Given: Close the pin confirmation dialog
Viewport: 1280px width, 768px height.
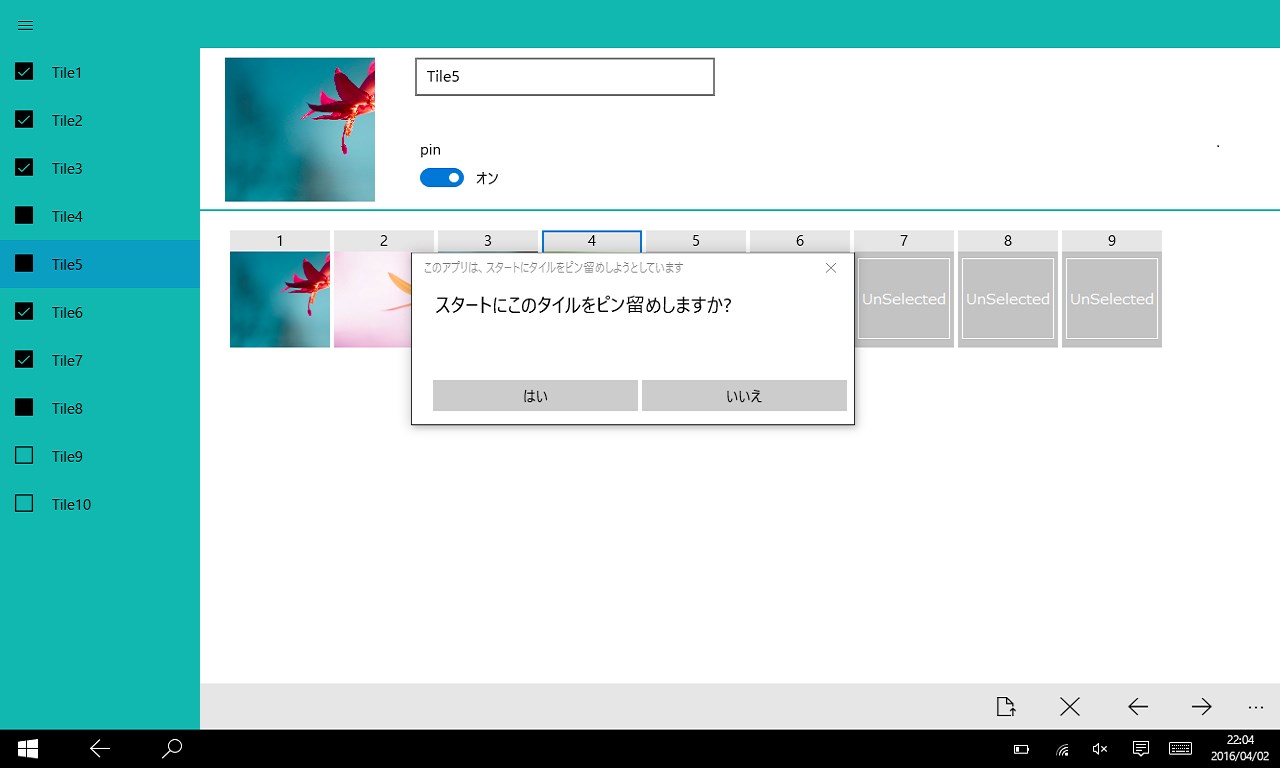Looking at the screenshot, I should 831,268.
